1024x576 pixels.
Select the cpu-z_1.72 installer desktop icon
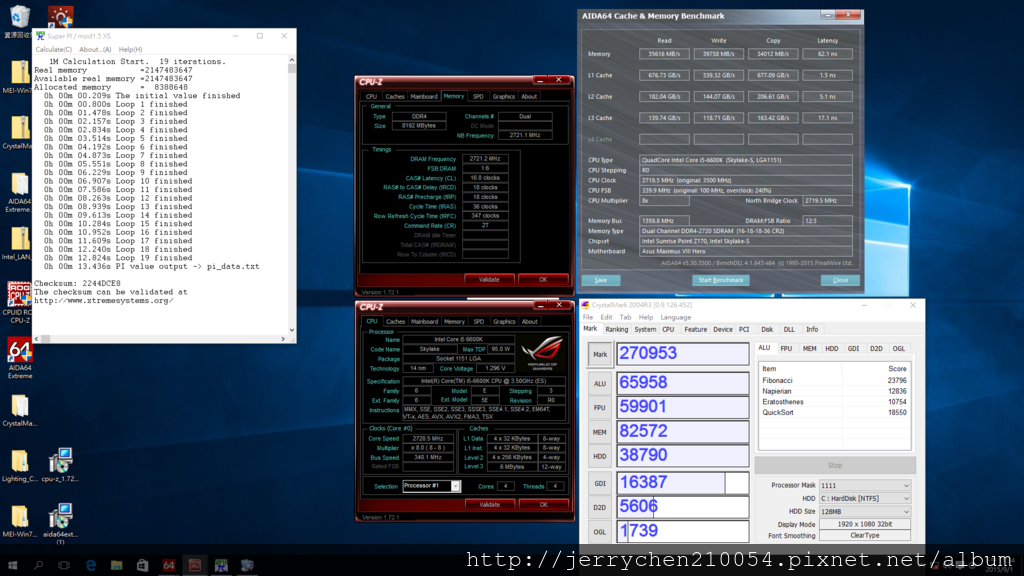click(x=60, y=466)
